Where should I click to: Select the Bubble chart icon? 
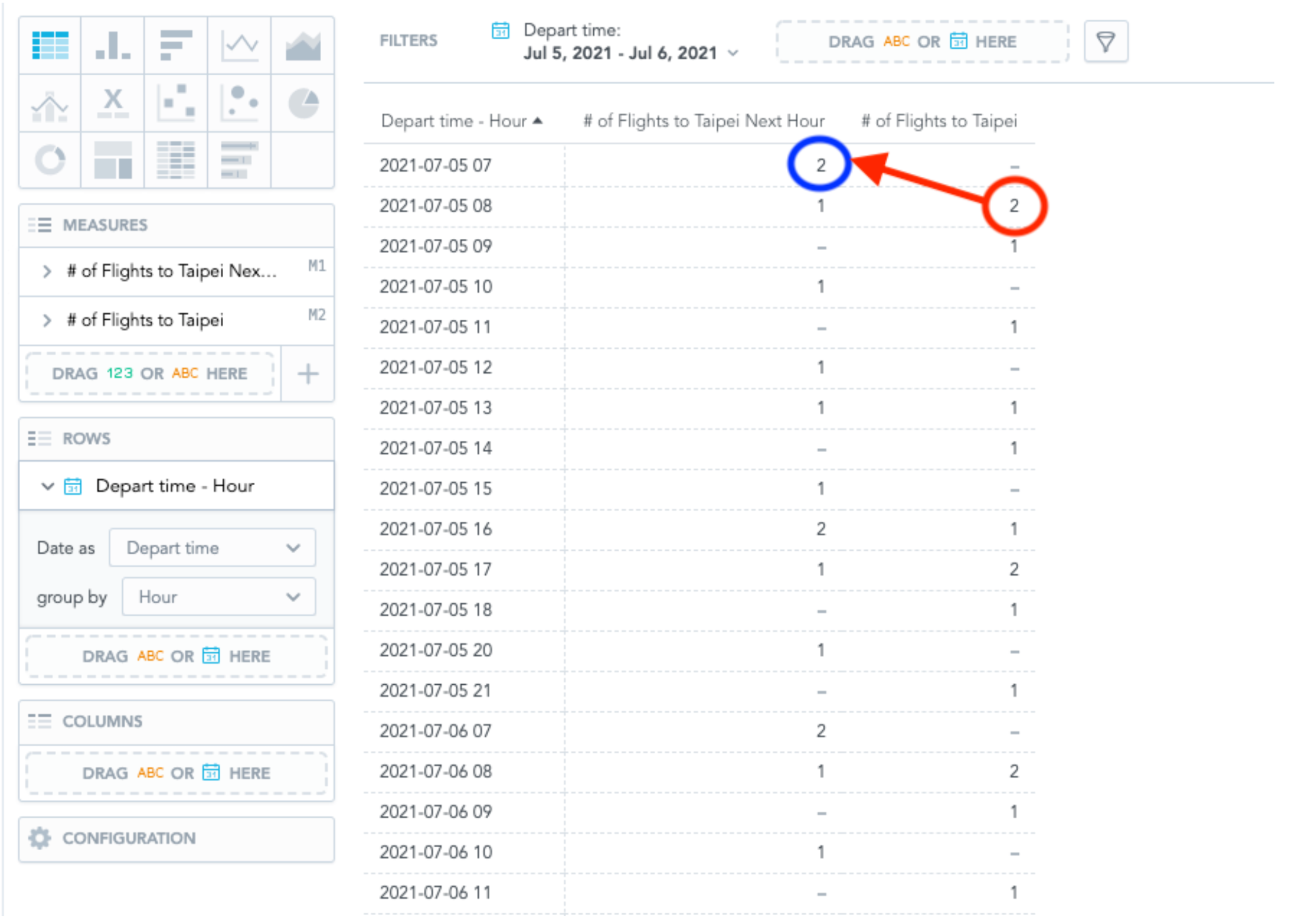239,104
